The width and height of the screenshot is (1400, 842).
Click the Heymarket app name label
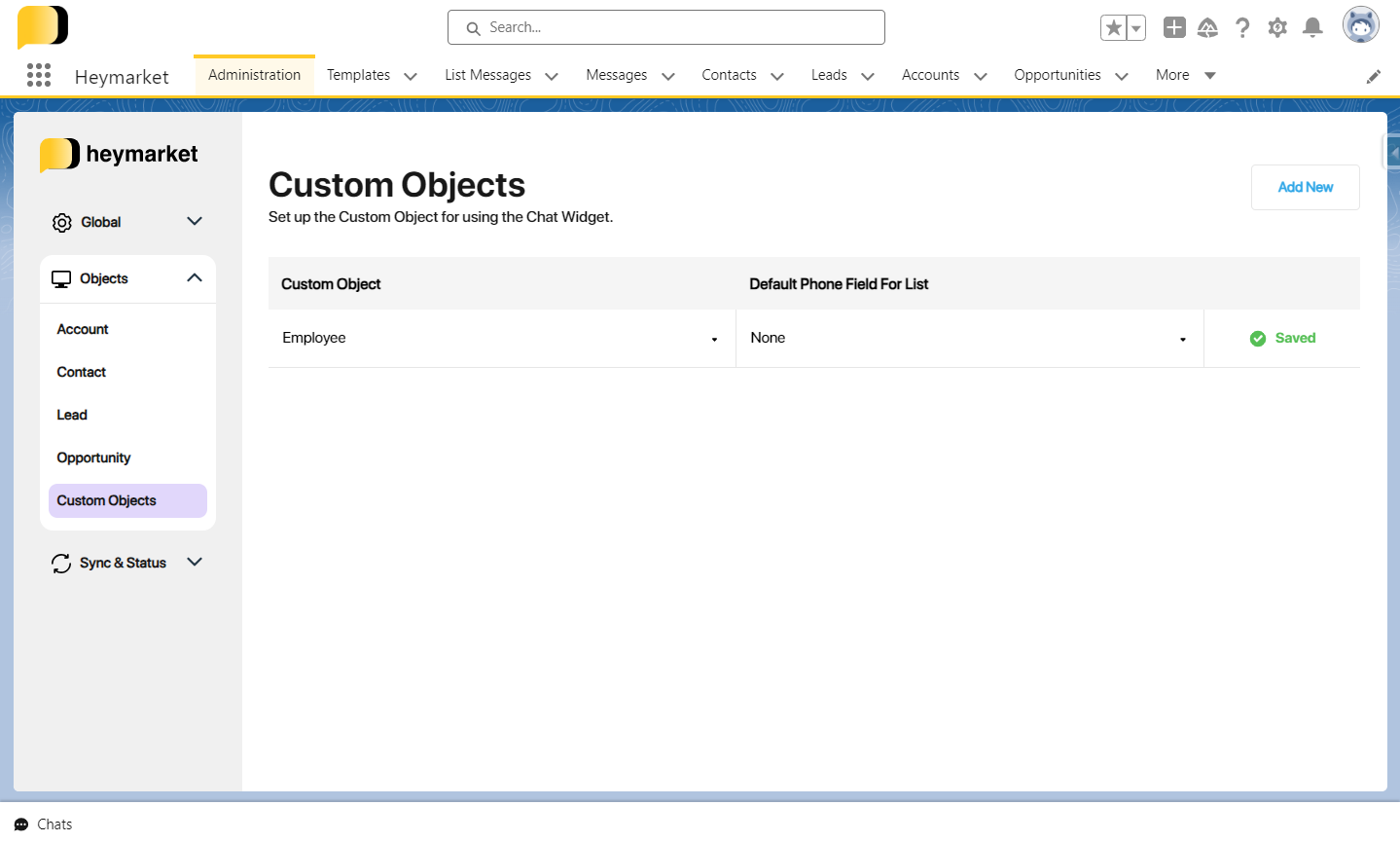122,77
